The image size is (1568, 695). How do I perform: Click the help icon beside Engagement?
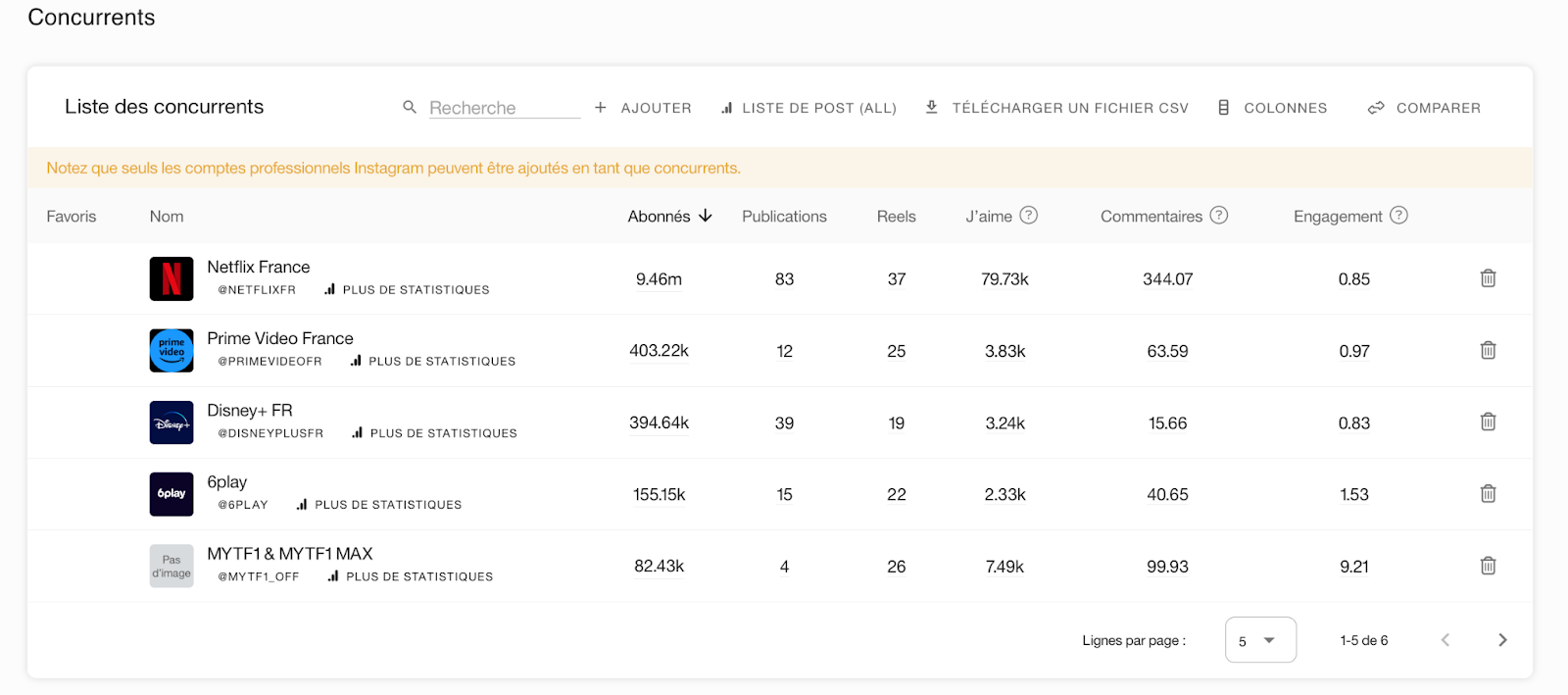point(1398,215)
